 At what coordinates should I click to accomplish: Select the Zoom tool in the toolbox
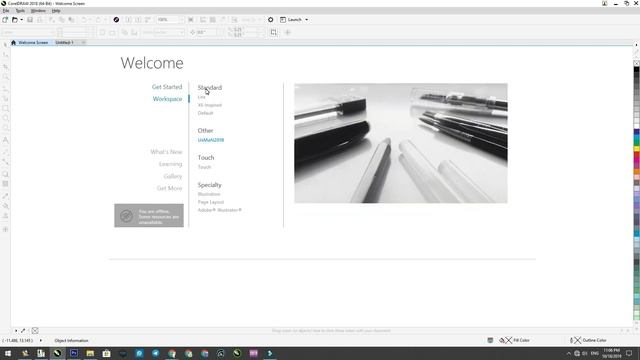point(5,77)
